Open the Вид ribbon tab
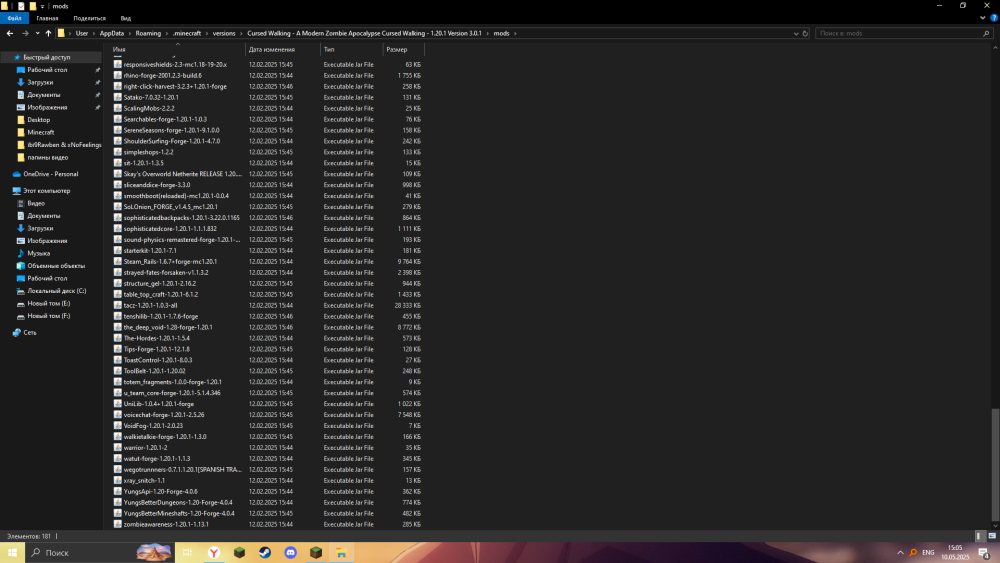This screenshot has height=563, width=1000. [x=126, y=18]
